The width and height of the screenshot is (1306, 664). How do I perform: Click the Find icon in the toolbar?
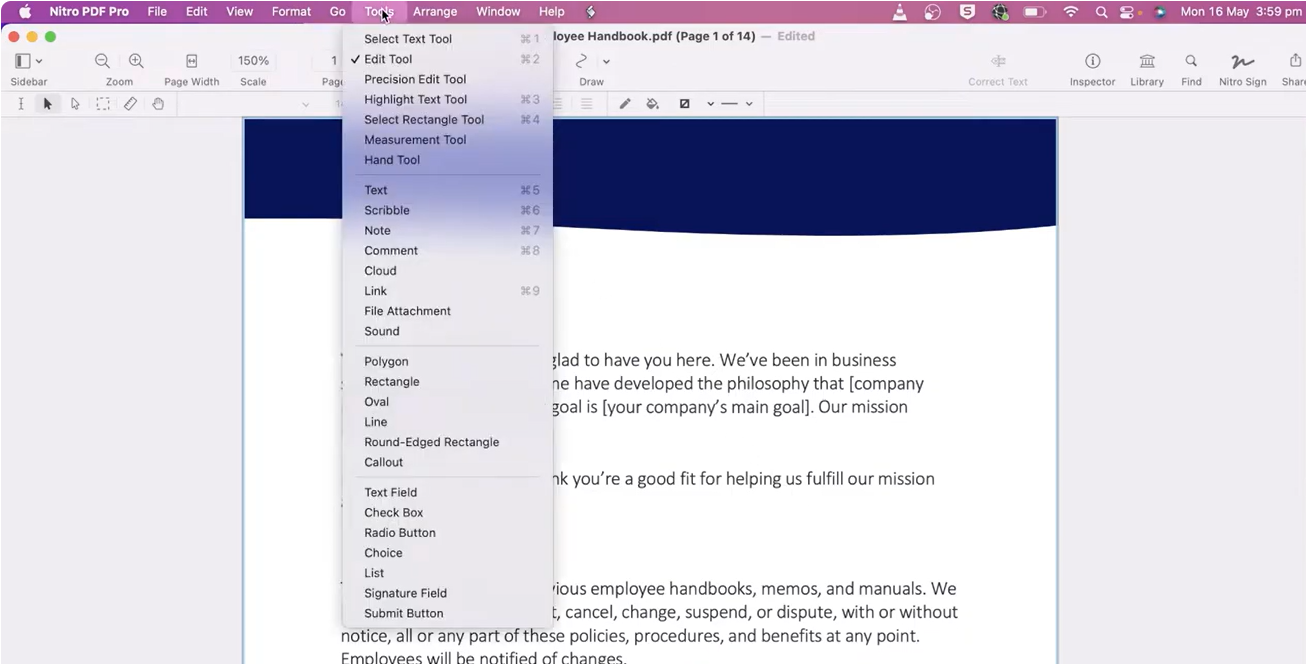tap(1191, 60)
